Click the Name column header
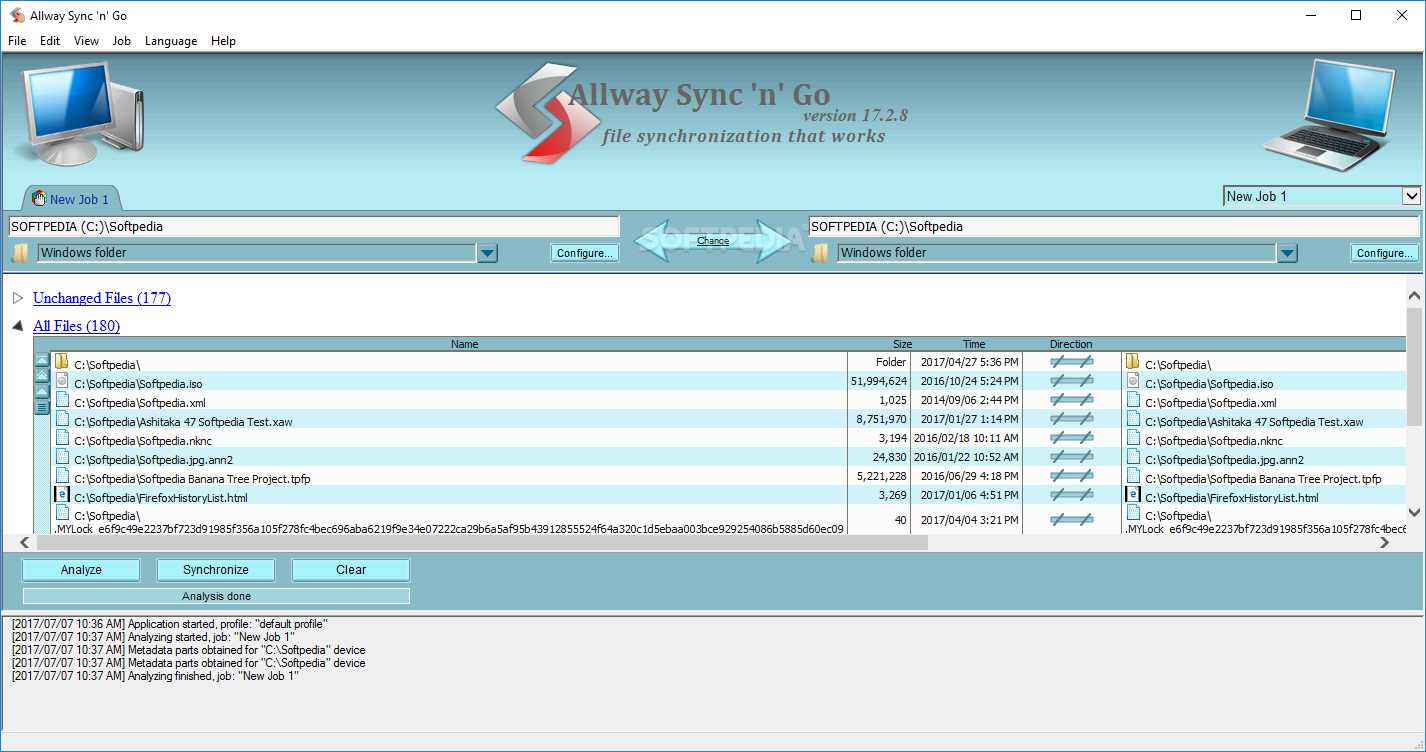Screen dimensions: 1426x752 465,344
